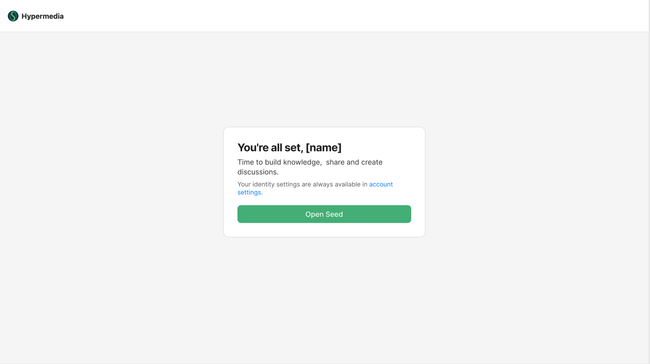Click the "Open Seed" label text
Image resolution: width=650 pixels, height=364 pixels.
pyautogui.click(x=324, y=214)
